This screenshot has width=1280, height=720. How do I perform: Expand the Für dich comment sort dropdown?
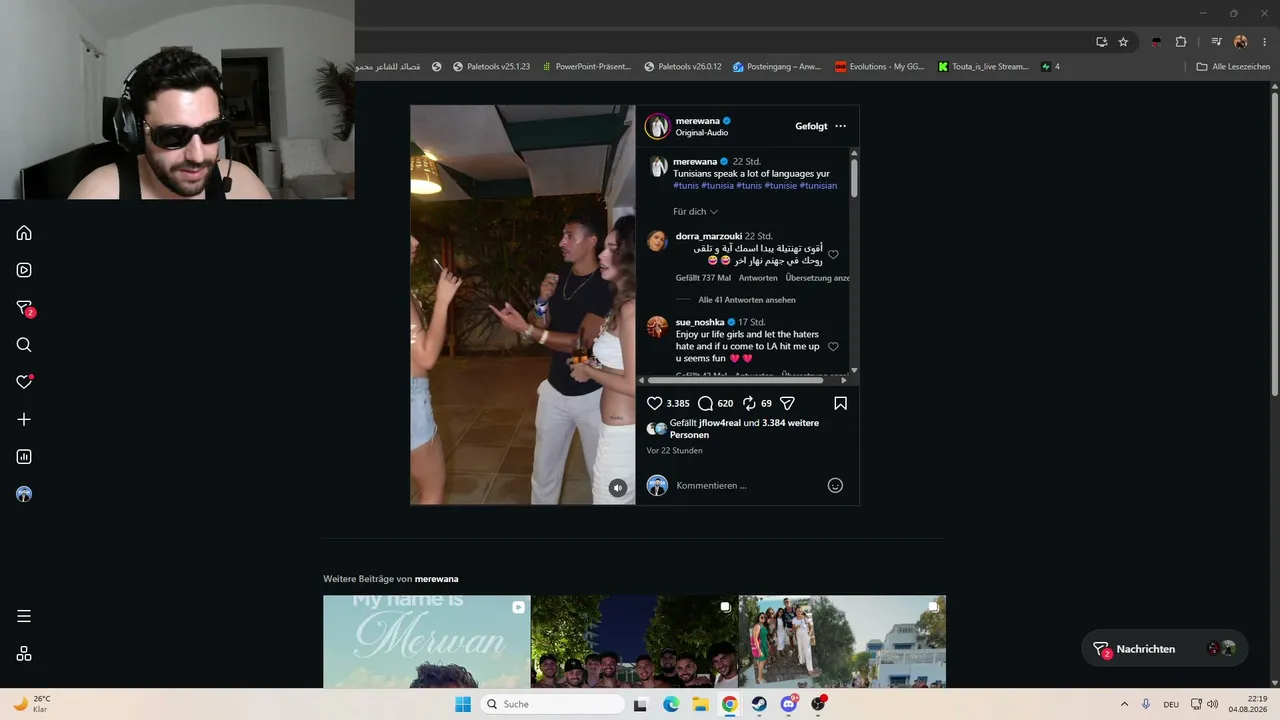(x=696, y=212)
